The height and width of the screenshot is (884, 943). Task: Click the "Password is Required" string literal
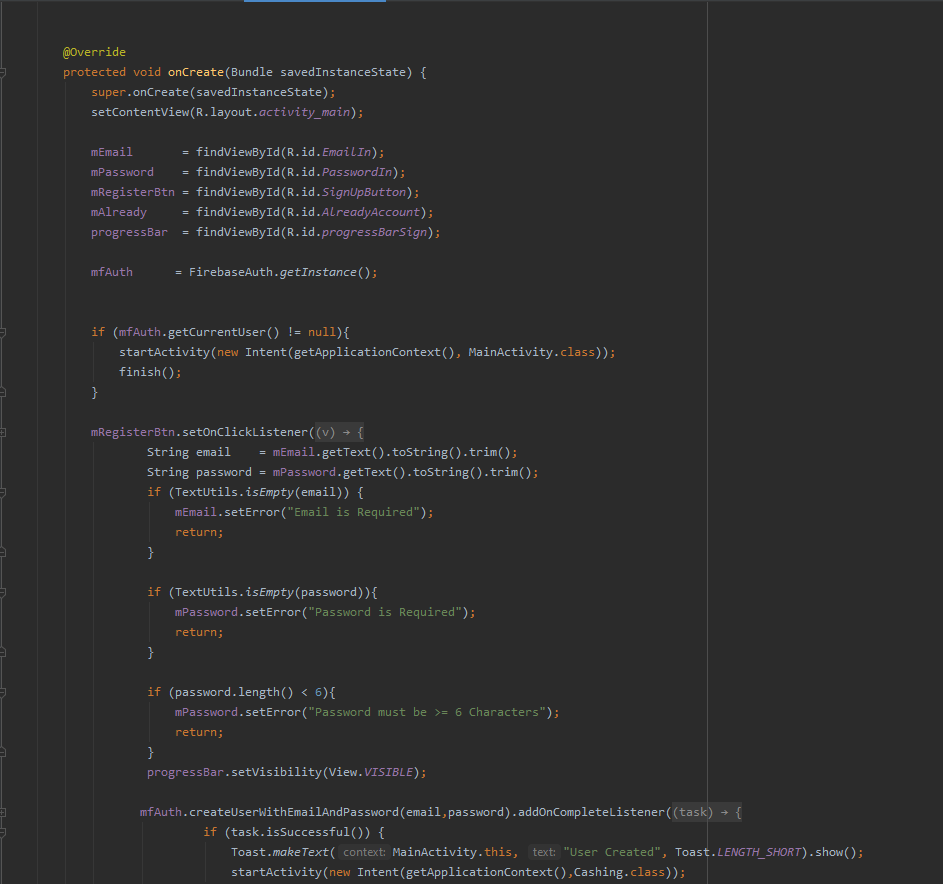coord(385,612)
